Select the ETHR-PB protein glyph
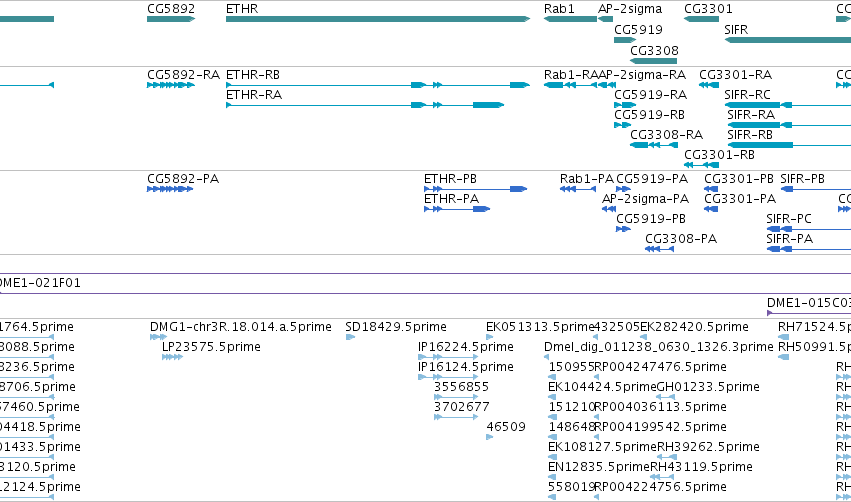Screen dimensions: 851x502 tap(475, 189)
